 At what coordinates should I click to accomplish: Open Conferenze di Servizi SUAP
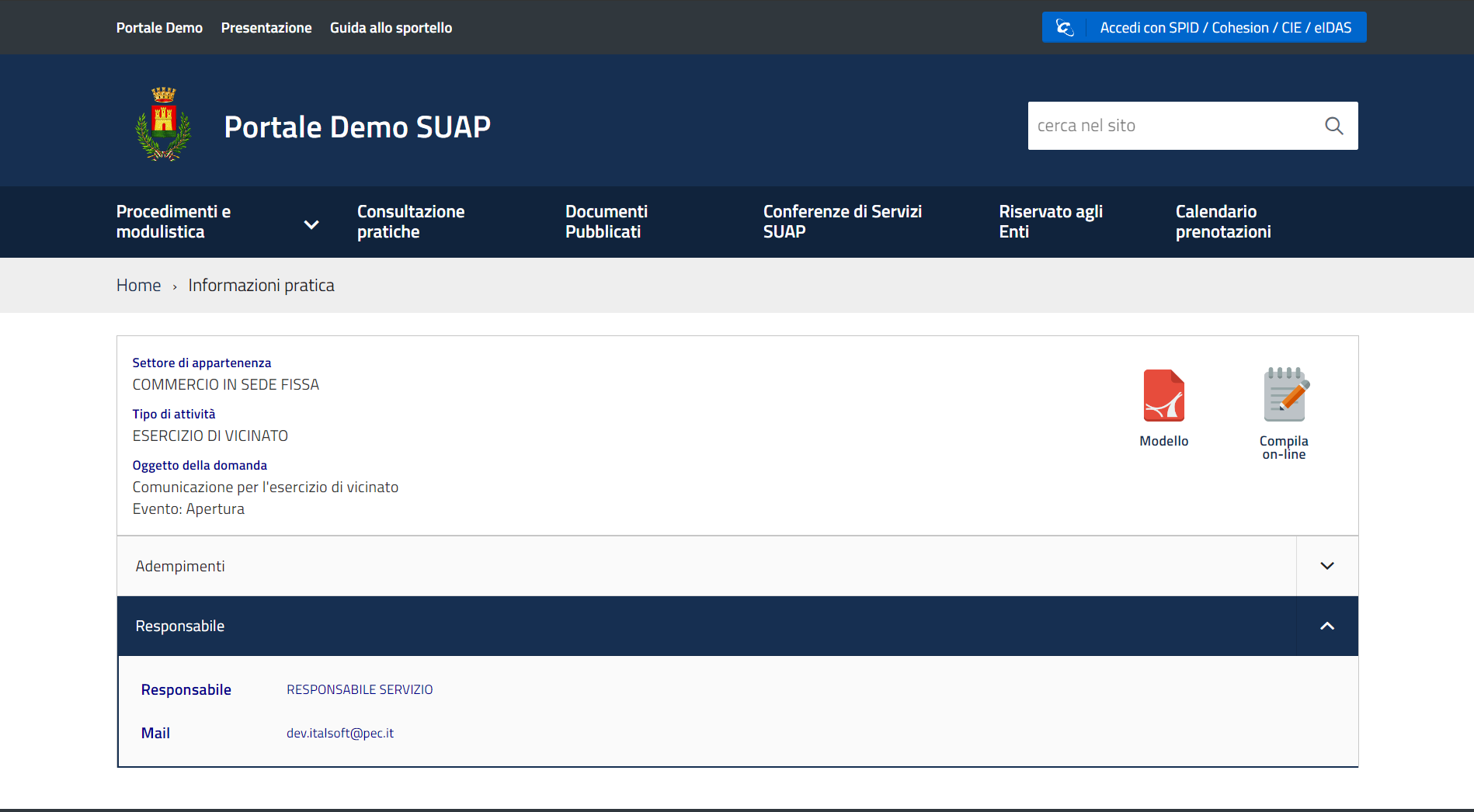pos(842,222)
